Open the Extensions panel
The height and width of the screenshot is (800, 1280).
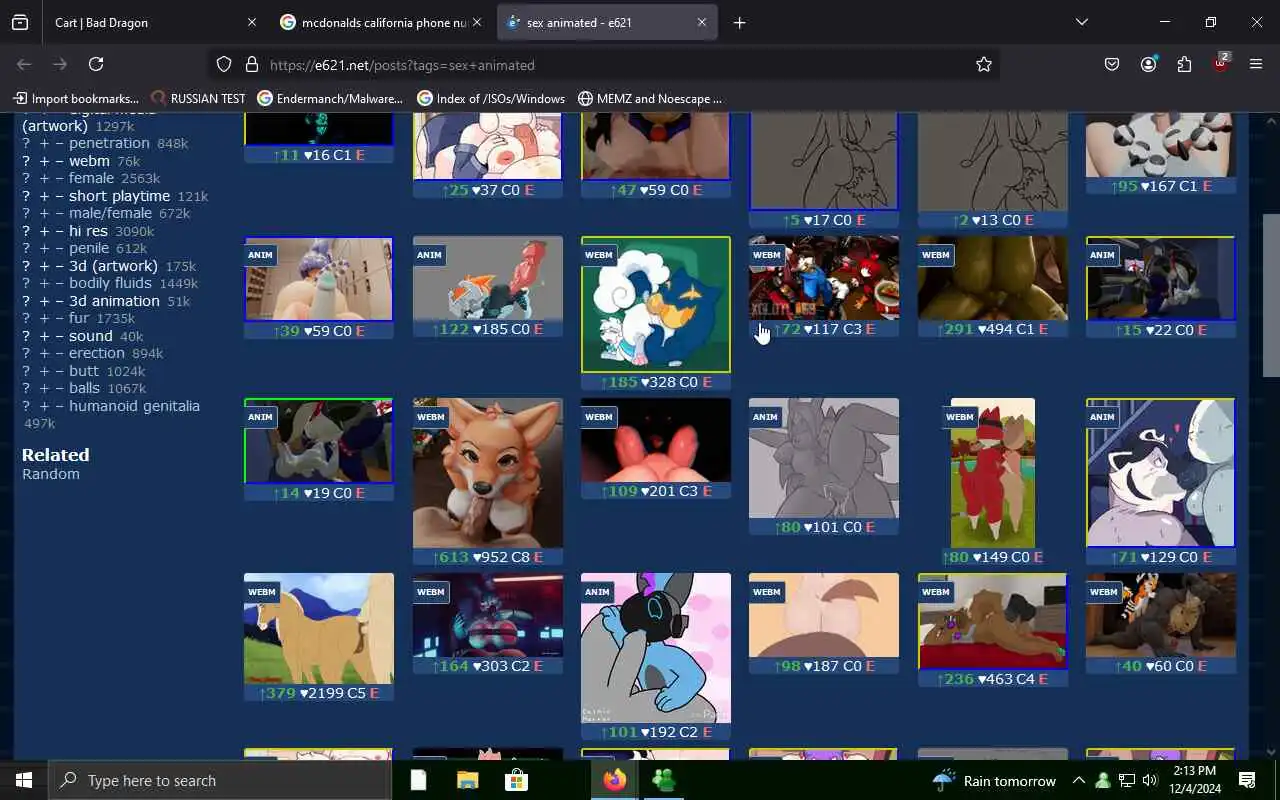tap(1184, 64)
